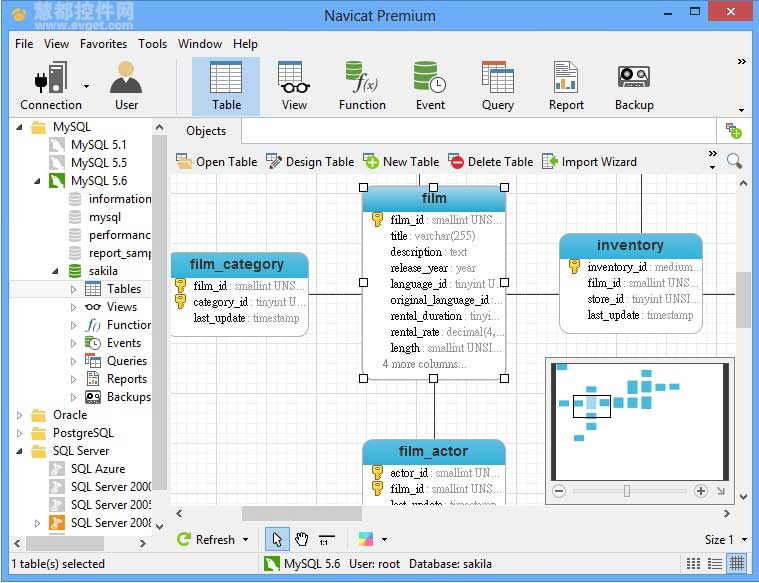Collapse the MySQL 5.6 connection node

pos(37,181)
